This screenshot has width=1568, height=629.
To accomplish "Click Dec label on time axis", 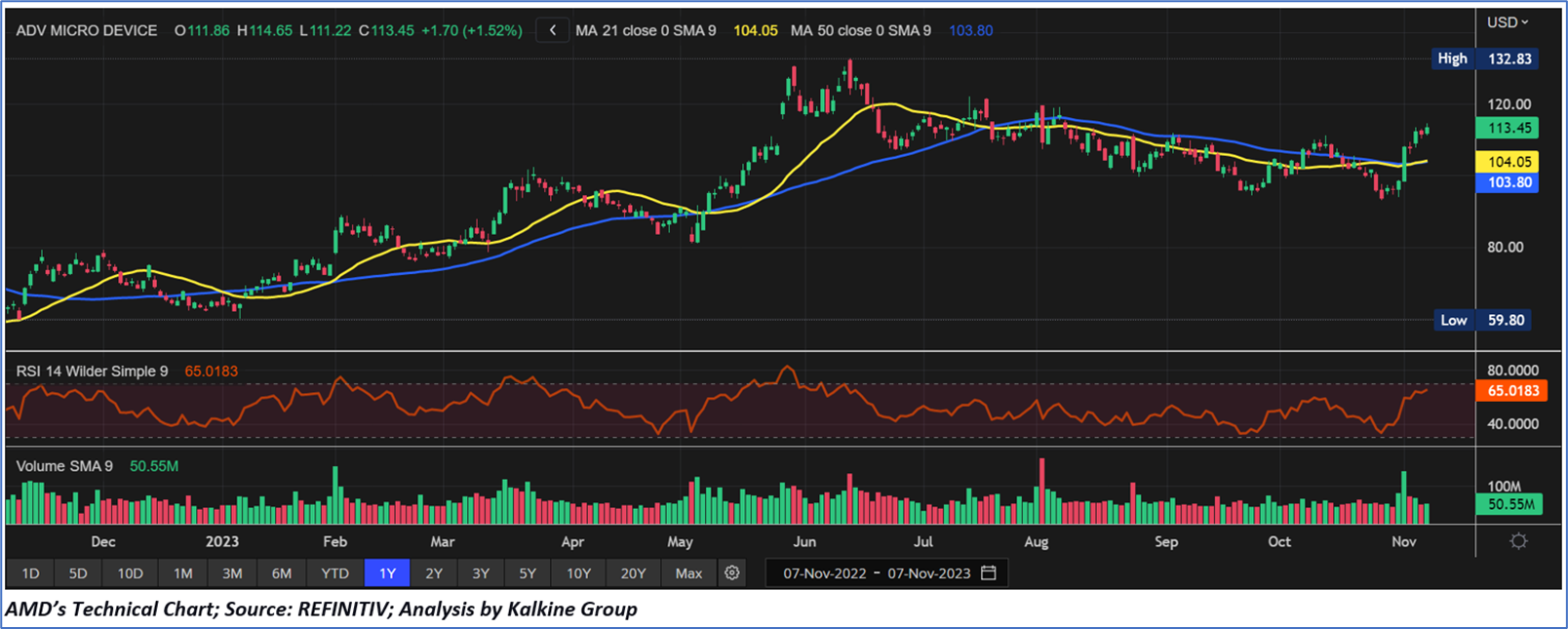I will 102,541.
